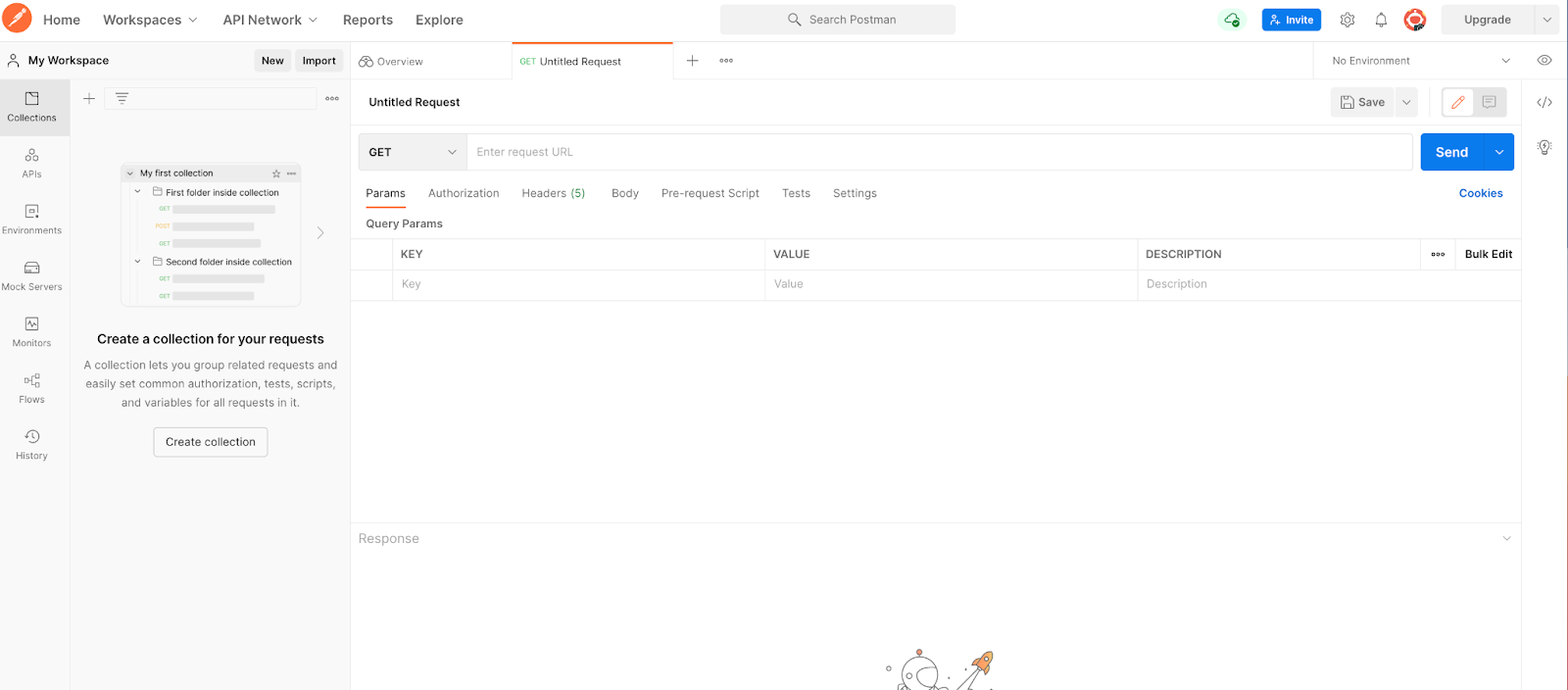
Task: Switch to edit mode pencil icon
Action: coord(1458,102)
